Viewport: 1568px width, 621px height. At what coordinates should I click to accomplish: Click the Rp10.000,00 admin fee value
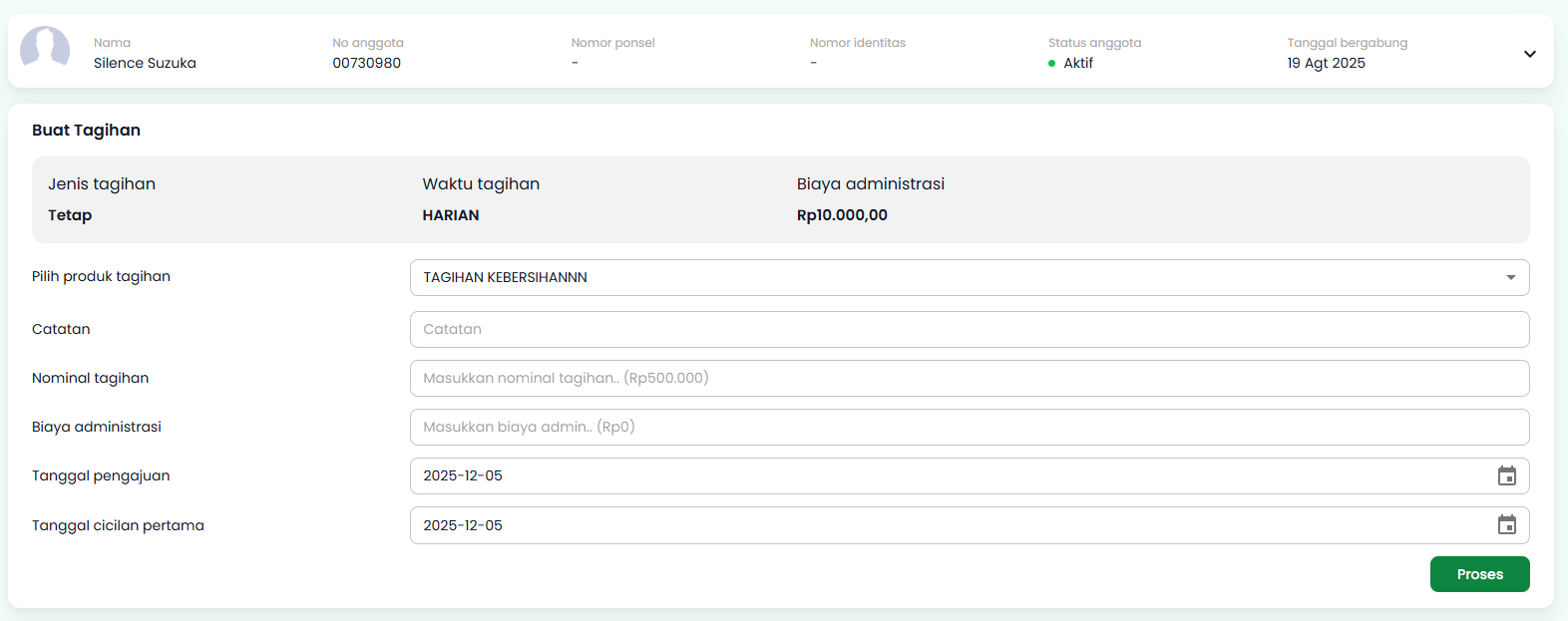pos(841,215)
